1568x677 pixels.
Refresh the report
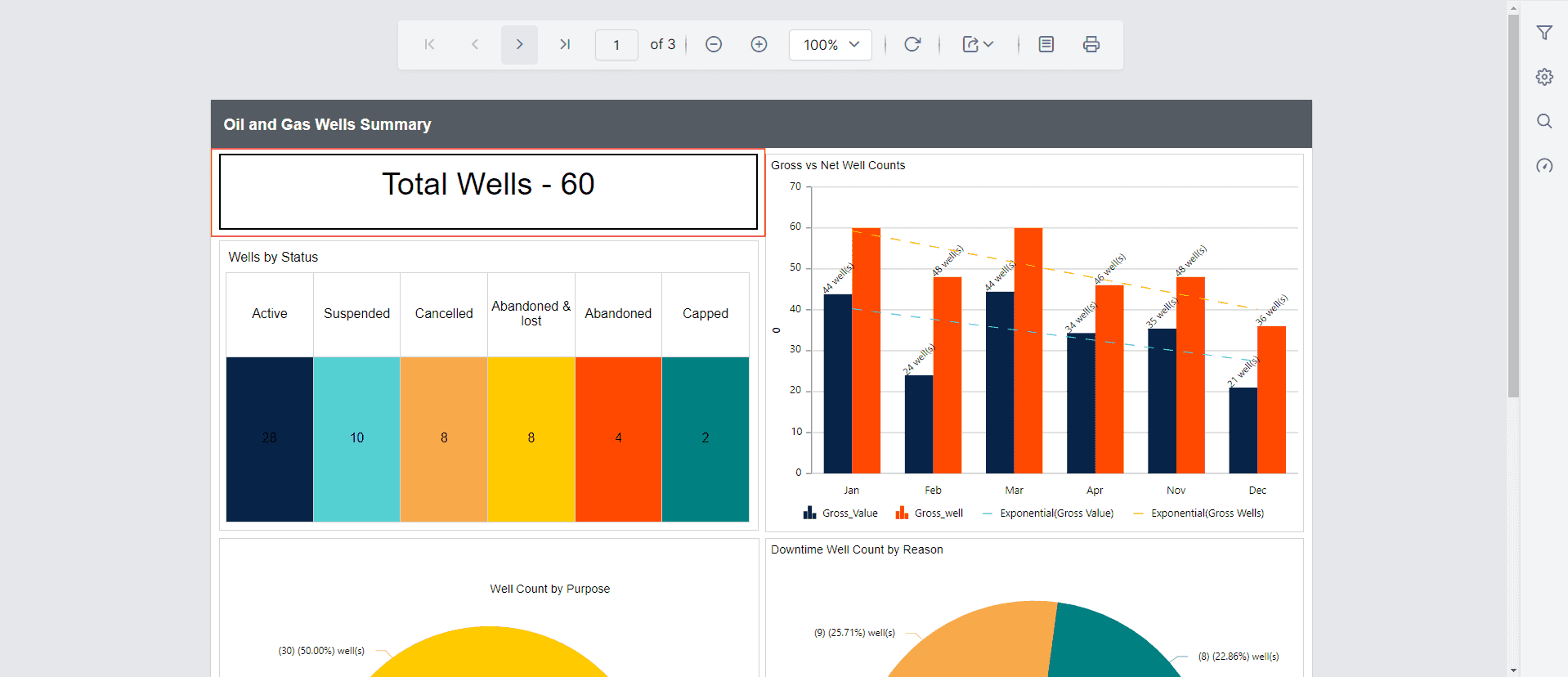tap(912, 44)
